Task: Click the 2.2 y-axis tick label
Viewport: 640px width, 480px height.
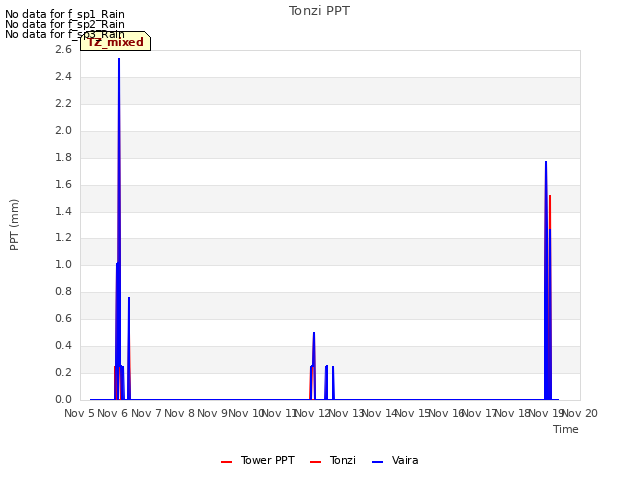Action: tap(63, 103)
